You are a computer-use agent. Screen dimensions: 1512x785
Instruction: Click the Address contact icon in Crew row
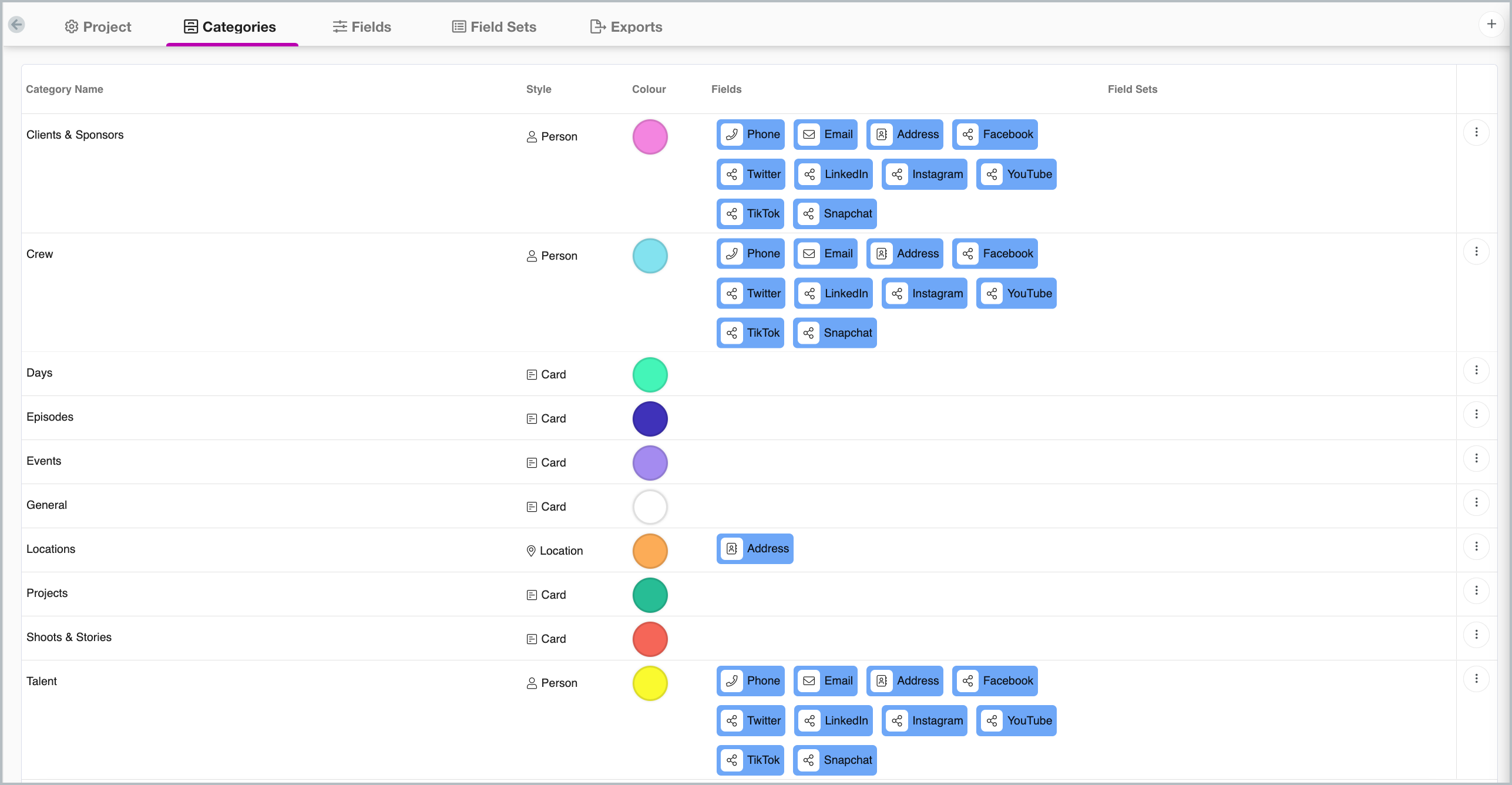point(882,254)
